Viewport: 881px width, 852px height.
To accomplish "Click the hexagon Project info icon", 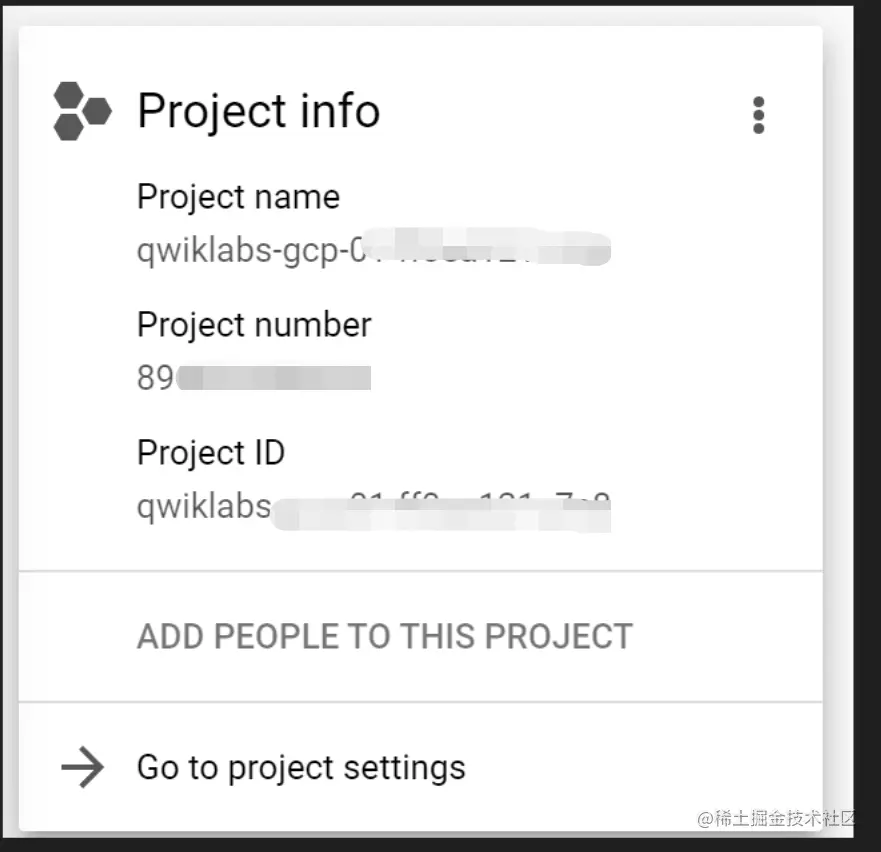I will [x=81, y=110].
